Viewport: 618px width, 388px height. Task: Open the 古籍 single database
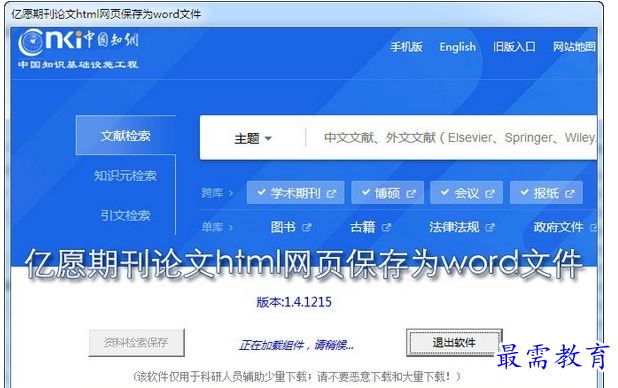coord(363,227)
